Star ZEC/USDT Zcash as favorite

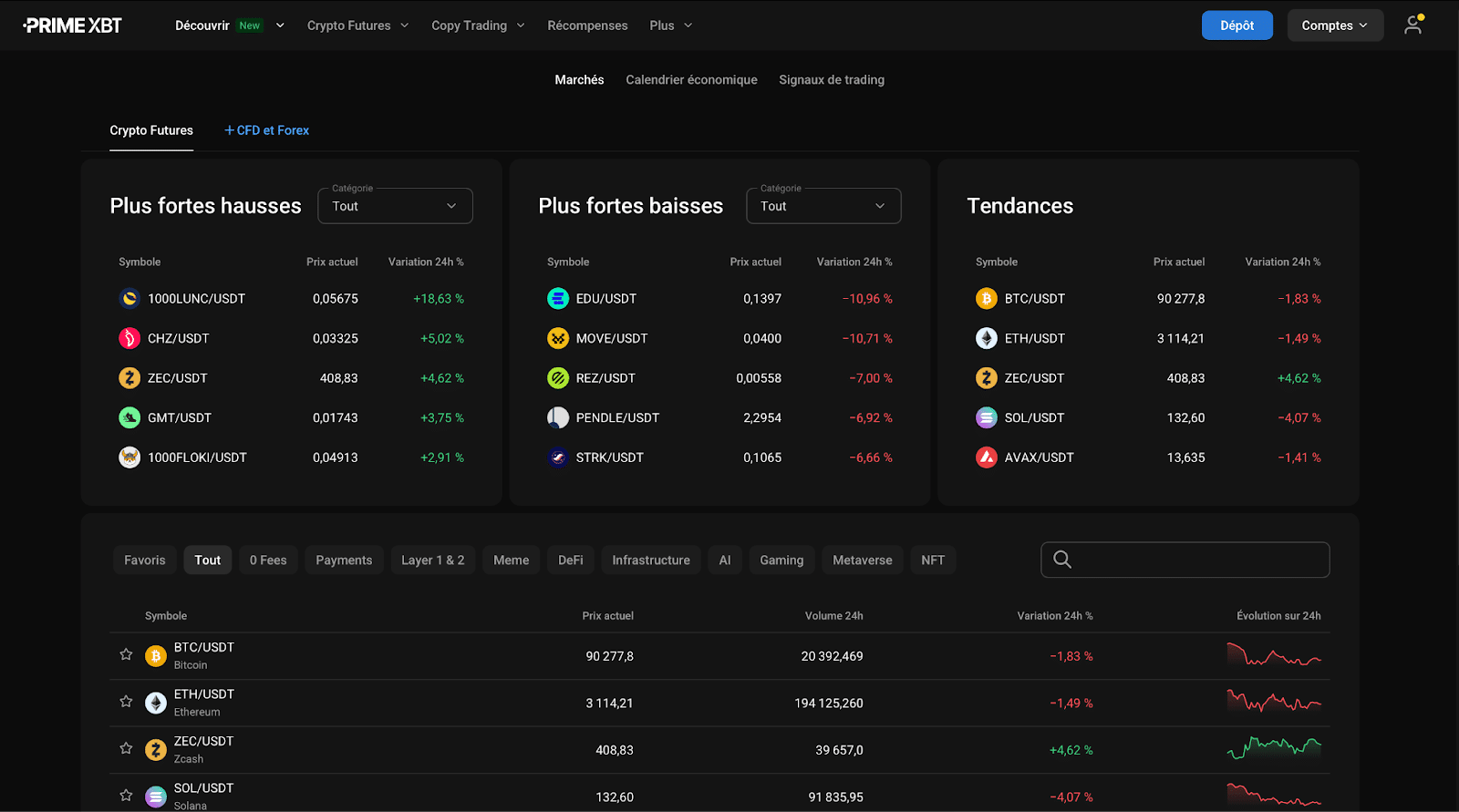(x=127, y=748)
